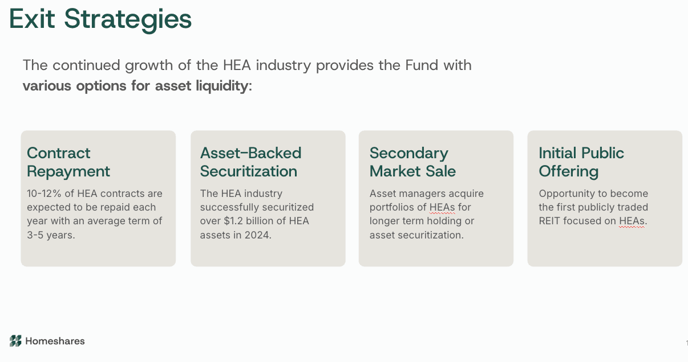Click the Asset-Backed Securitization card heading
Screen dimensions: 688x362
coord(251,162)
